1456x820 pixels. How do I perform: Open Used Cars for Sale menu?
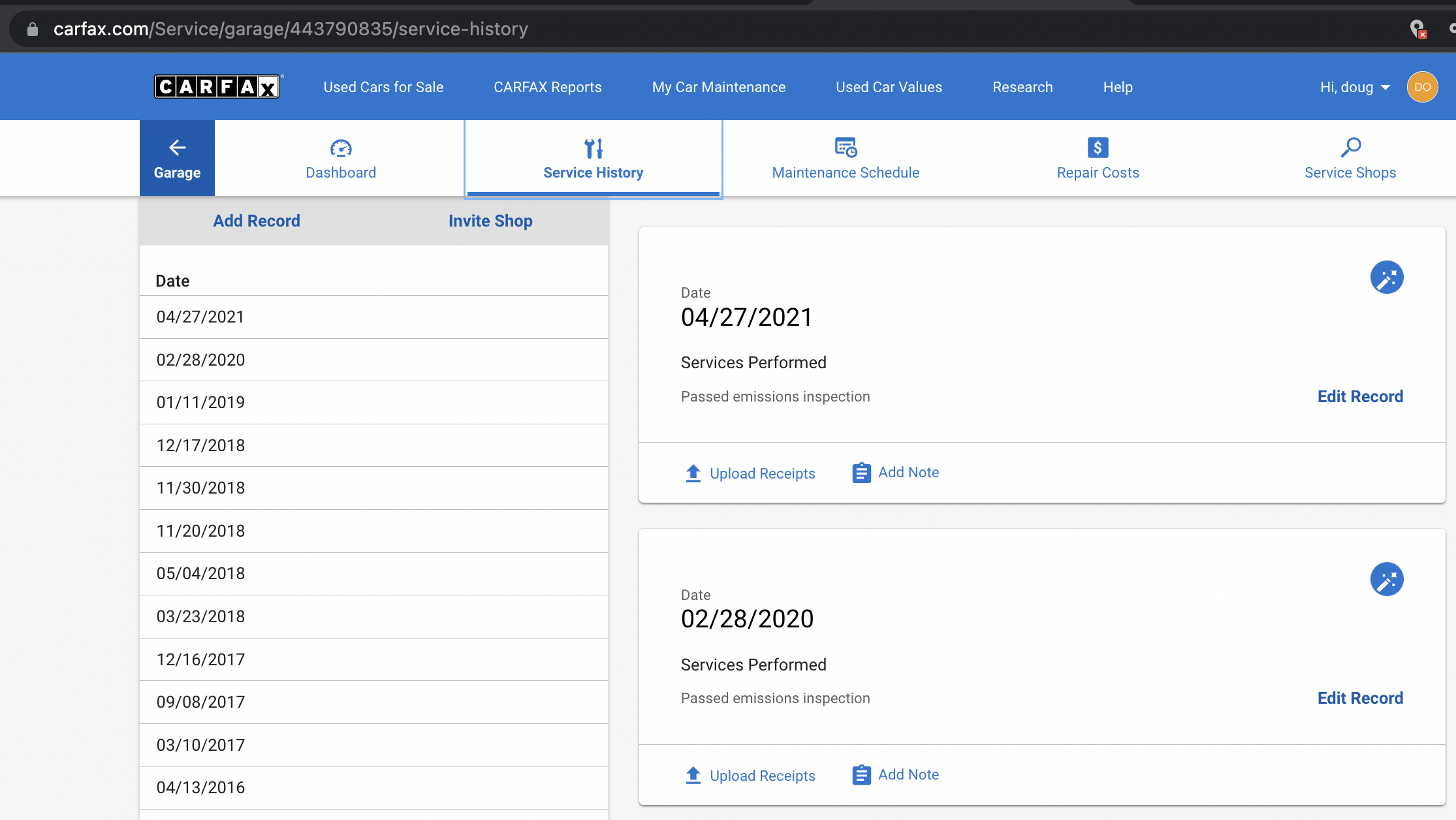tap(383, 87)
